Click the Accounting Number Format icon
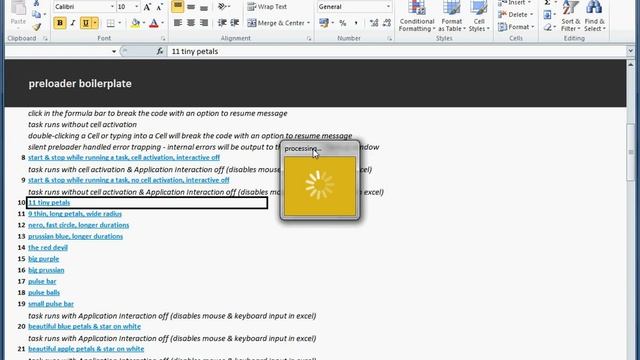640x360 pixels. [324, 23]
